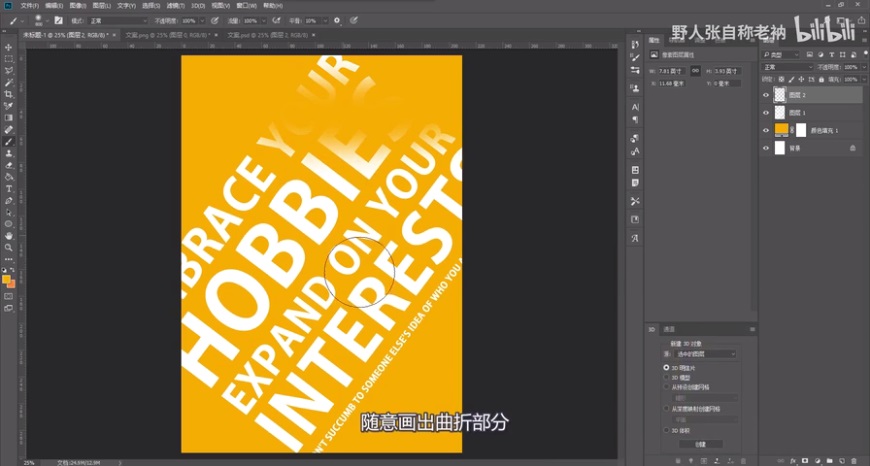The width and height of the screenshot is (870, 466).
Task: Create a new layer icon
Action: click(x=842, y=460)
